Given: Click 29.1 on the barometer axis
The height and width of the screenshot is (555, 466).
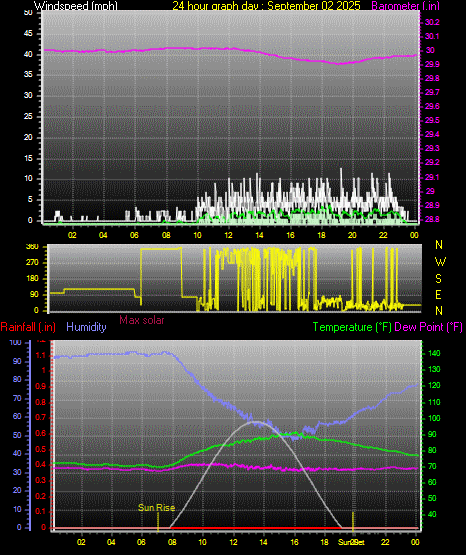Looking at the screenshot, I should coord(432,177).
